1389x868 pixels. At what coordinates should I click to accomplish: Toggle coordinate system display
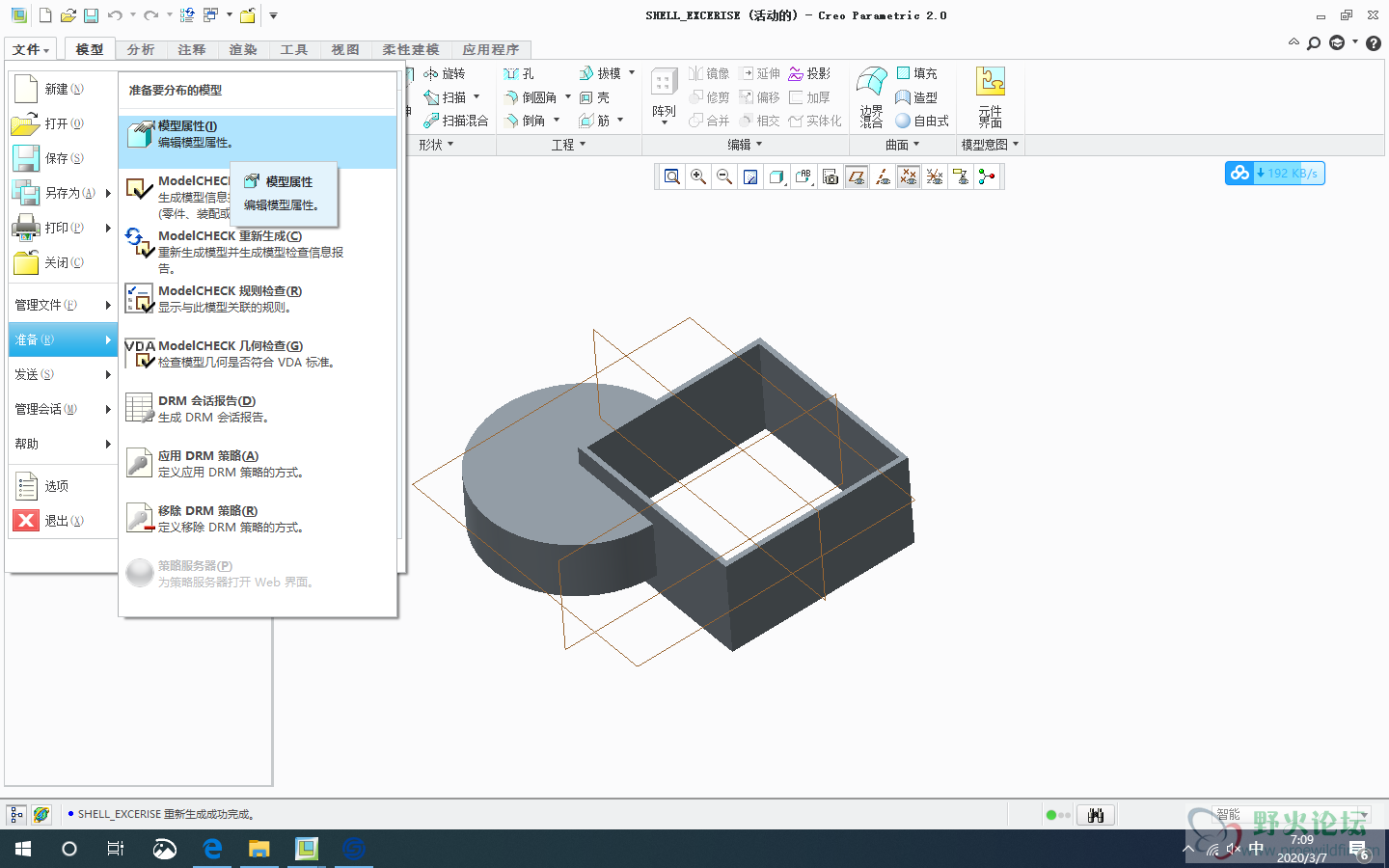click(935, 176)
